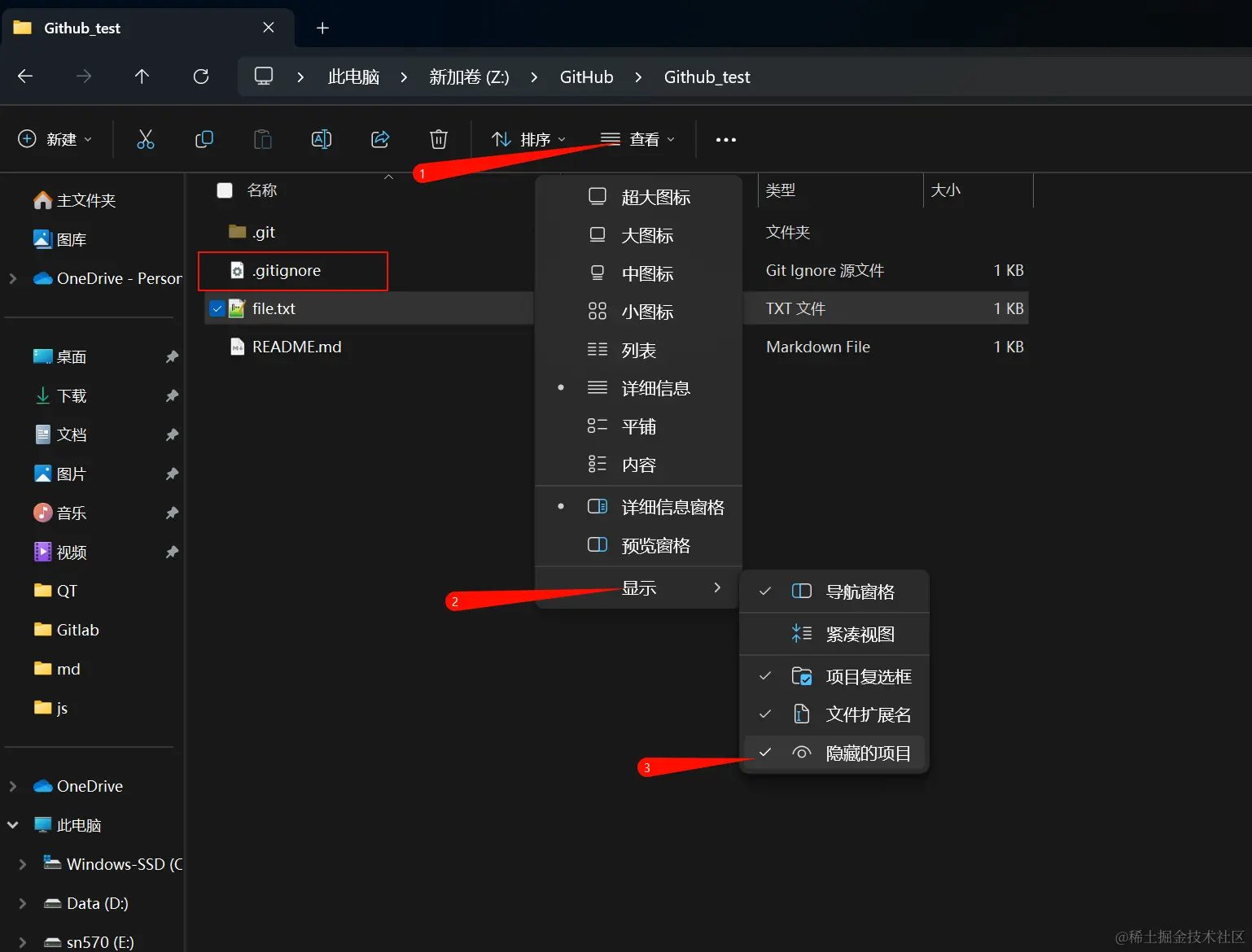Expand the OneDrive tree node
This screenshot has width=1252, height=952.
tap(13, 786)
